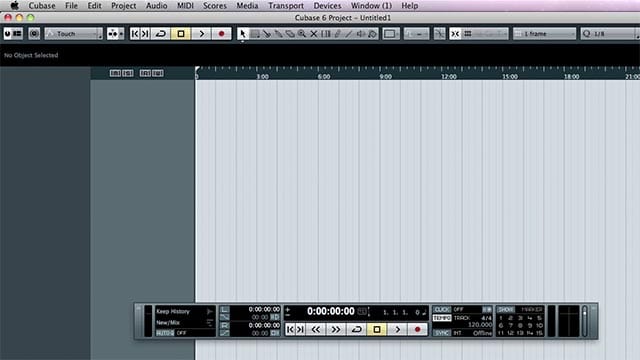Toggle the TEMPO track button
Screen dimensions: 640x360
pyautogui.click(x=442, y=318)
